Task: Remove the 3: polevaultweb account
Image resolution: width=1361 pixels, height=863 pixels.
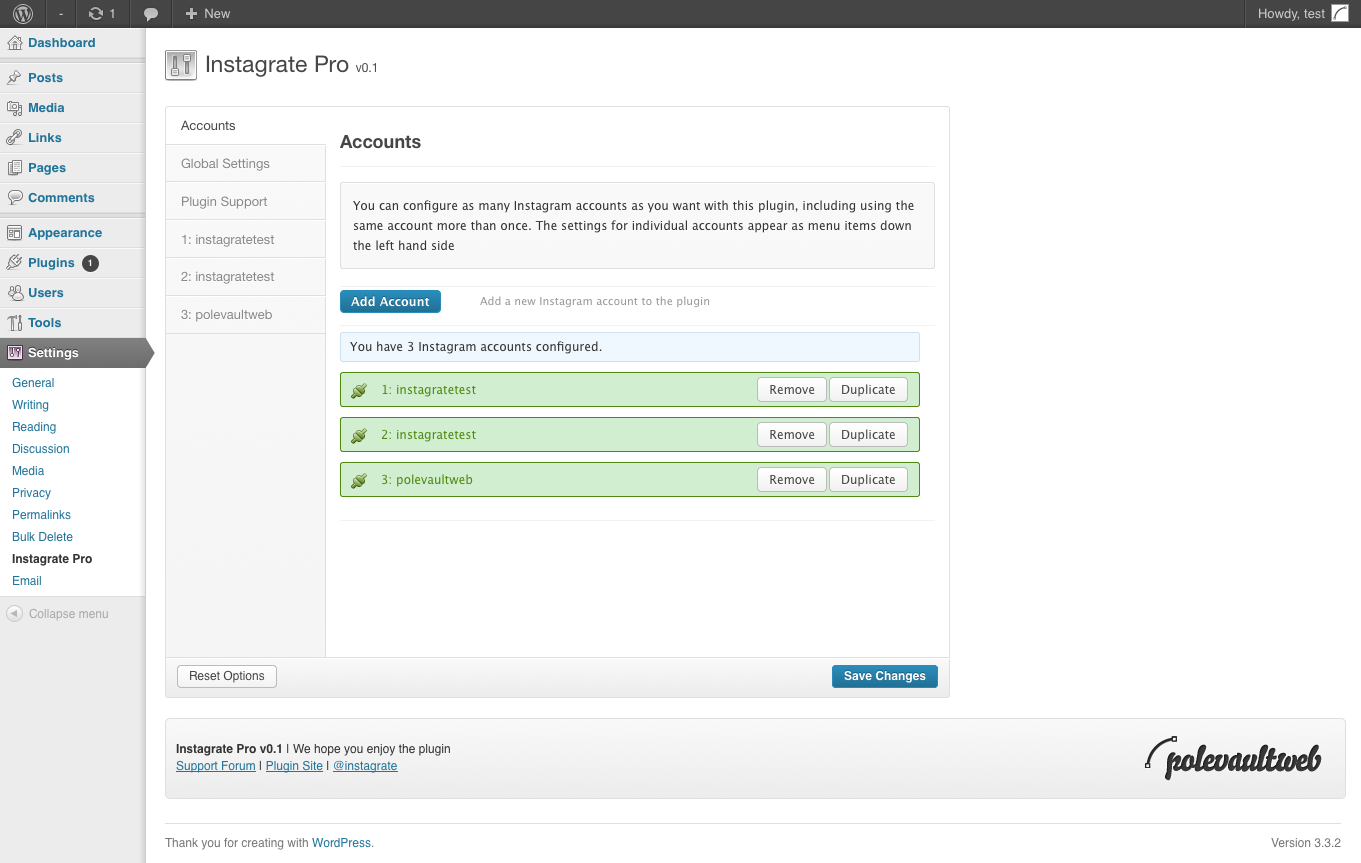Action: pos(791,479)
